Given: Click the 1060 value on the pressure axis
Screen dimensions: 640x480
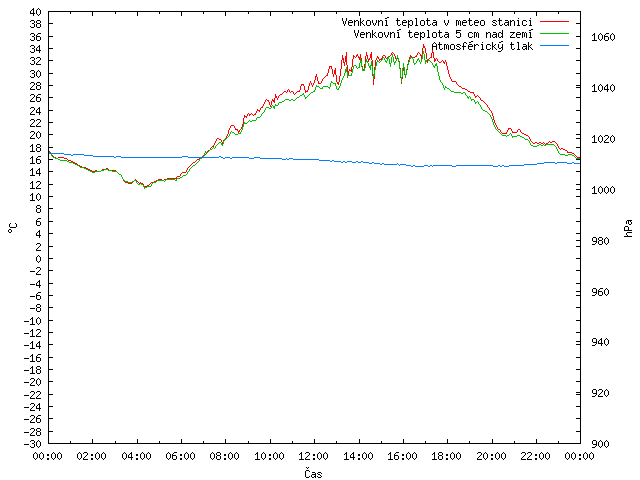Looking at the screenshot, I should (603, 38).
